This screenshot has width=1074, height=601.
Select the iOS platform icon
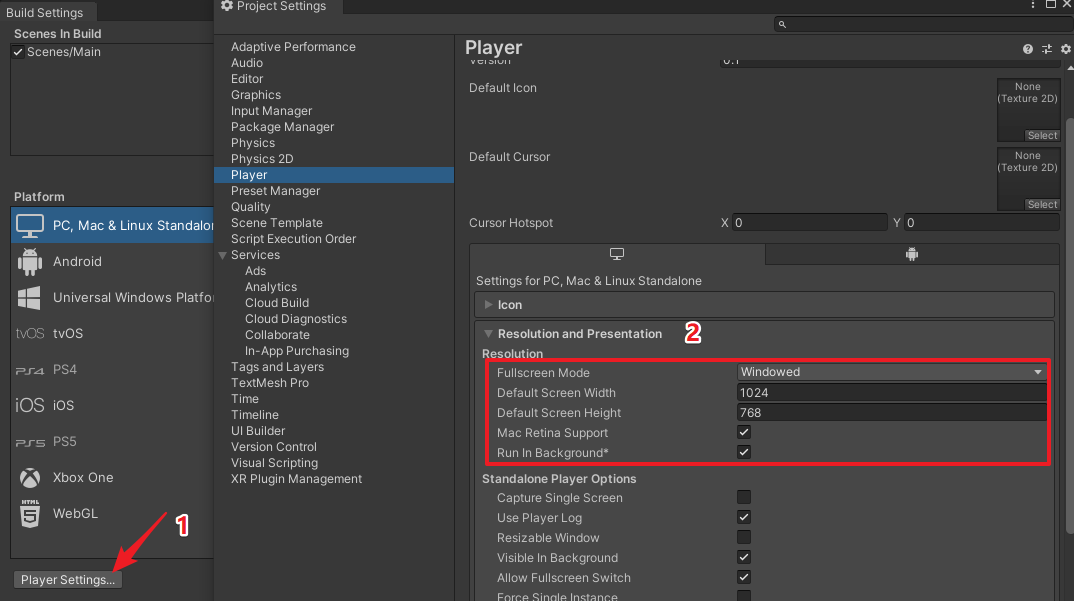[29, 406]
